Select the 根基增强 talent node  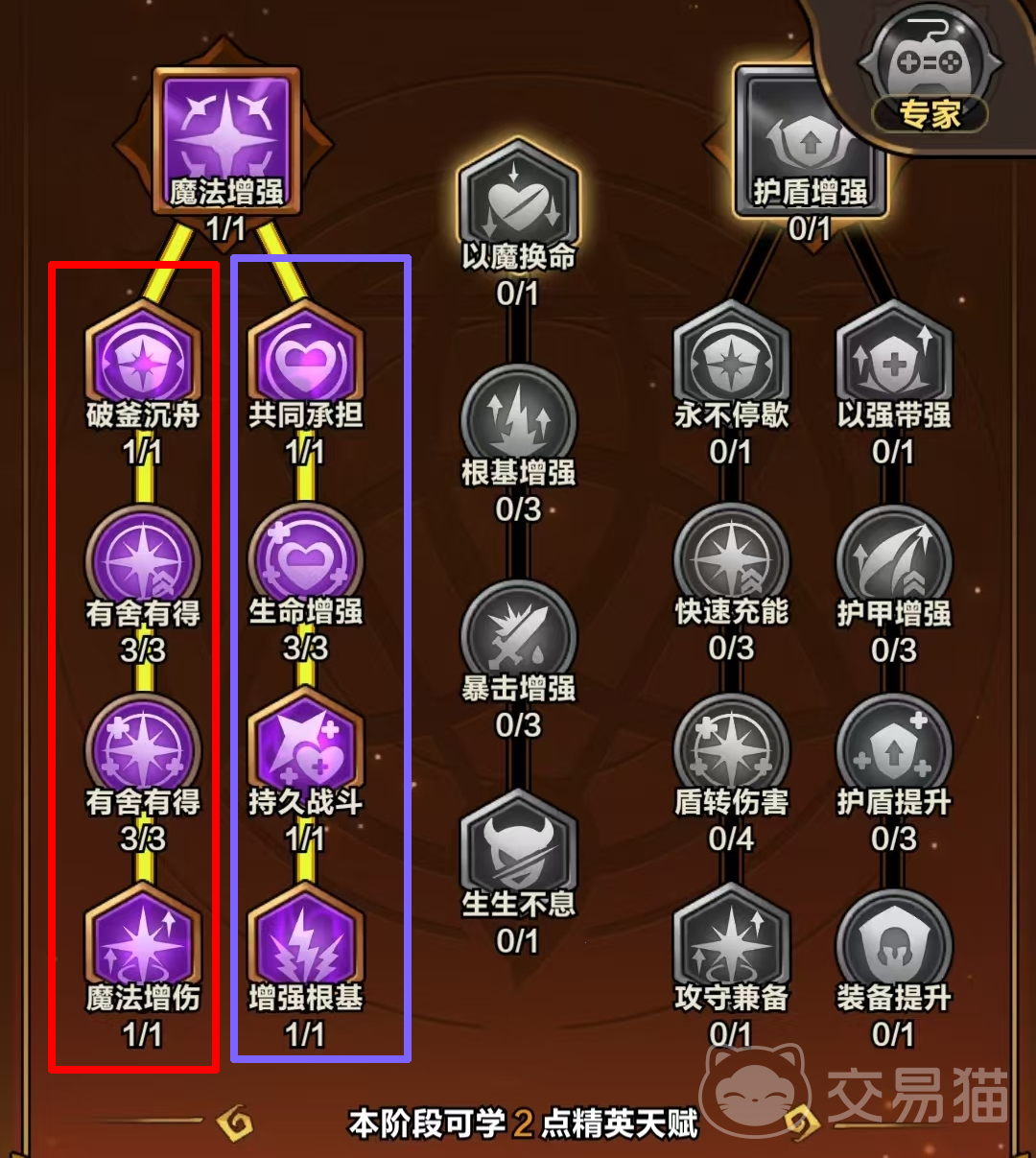[518, 419]
